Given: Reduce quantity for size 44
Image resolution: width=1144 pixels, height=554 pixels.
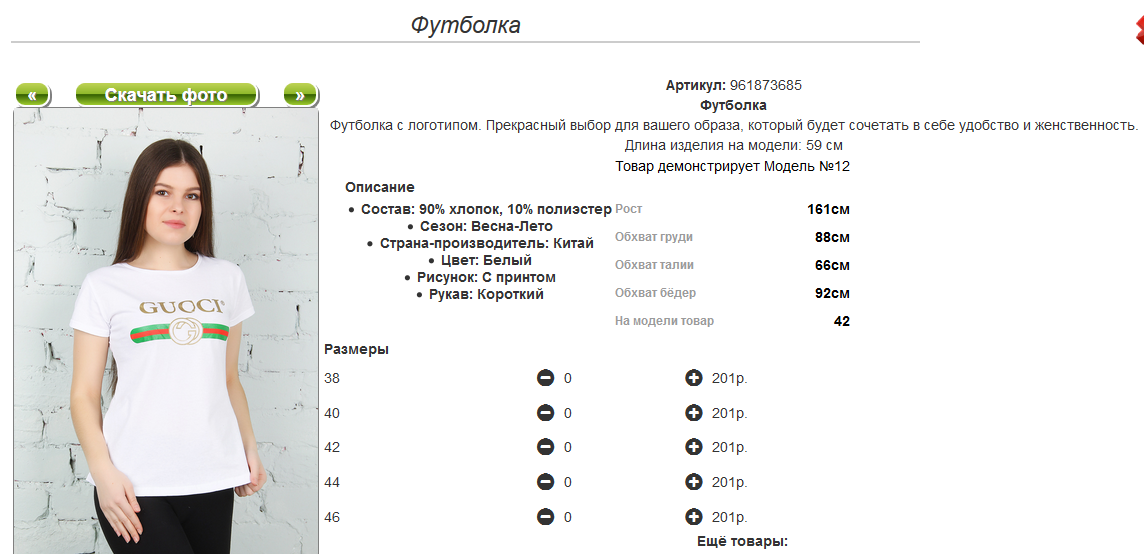Looking at the screenshot, I should (x=545, y=482).
